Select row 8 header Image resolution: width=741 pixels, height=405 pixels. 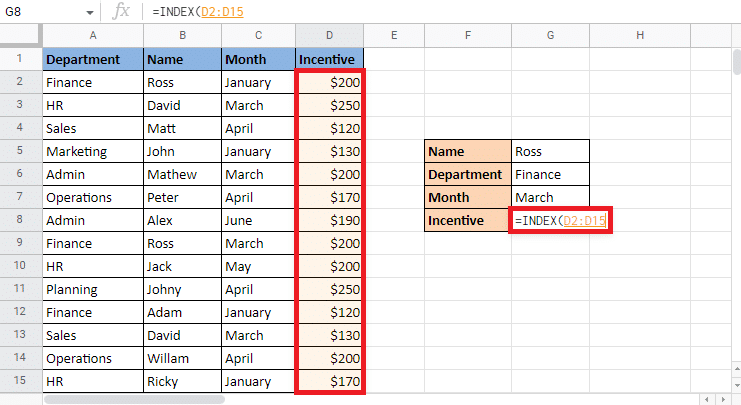pos(21,220)
